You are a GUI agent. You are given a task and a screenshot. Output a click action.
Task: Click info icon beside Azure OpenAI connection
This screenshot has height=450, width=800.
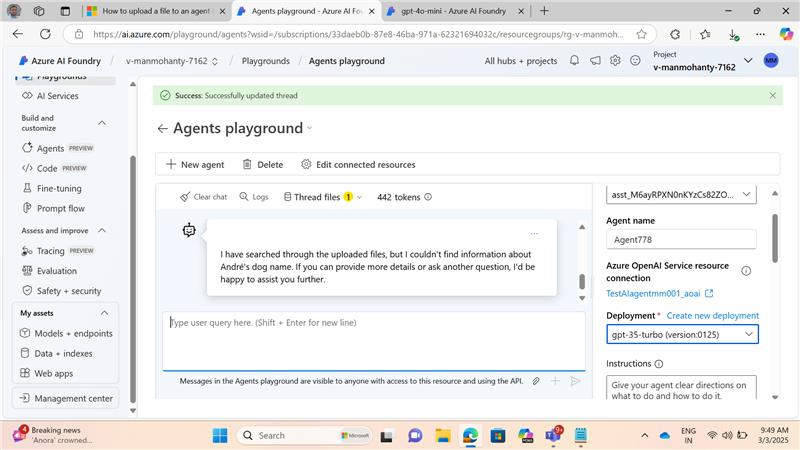pyautogui.click(x=746, y=271)
